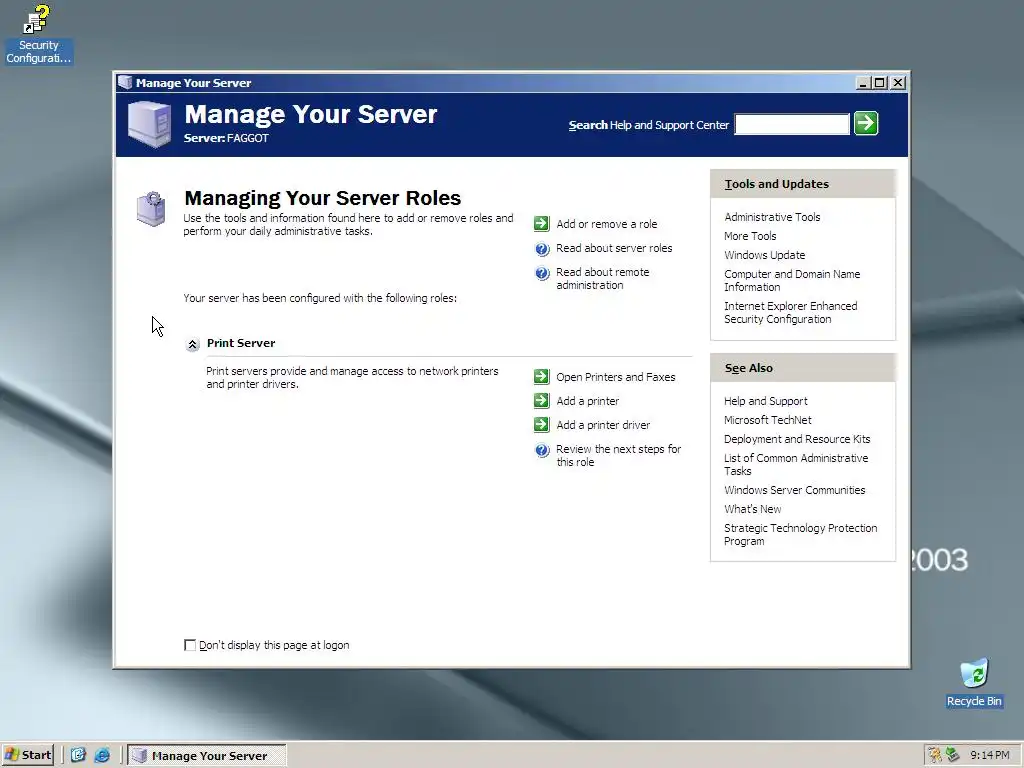
Task: Launch Internet Explorer from the quick launch
Action: 103,755
